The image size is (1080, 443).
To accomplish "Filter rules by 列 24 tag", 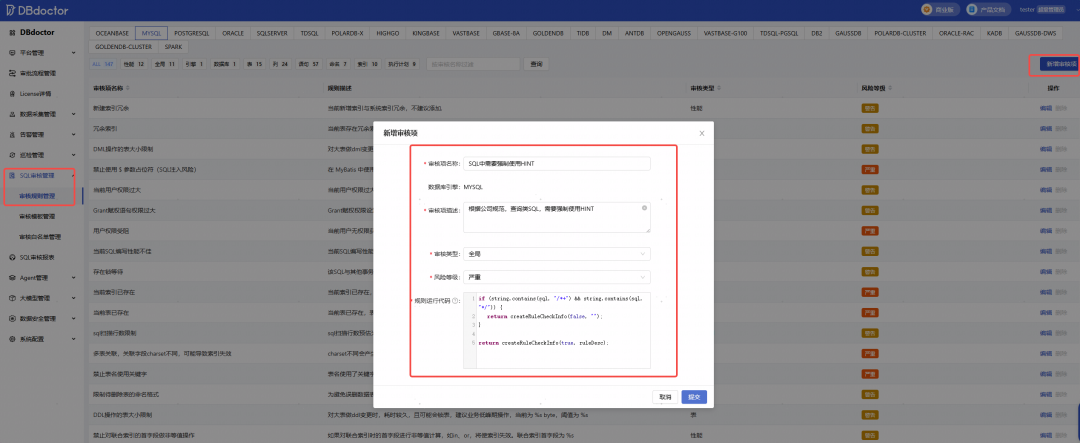I will click(280, 64).
